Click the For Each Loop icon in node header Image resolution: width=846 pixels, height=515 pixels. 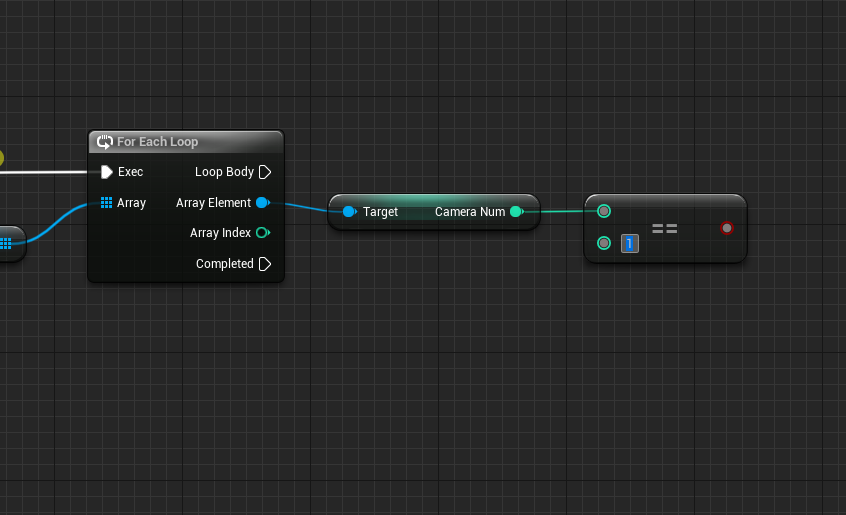tap(104, 142)
